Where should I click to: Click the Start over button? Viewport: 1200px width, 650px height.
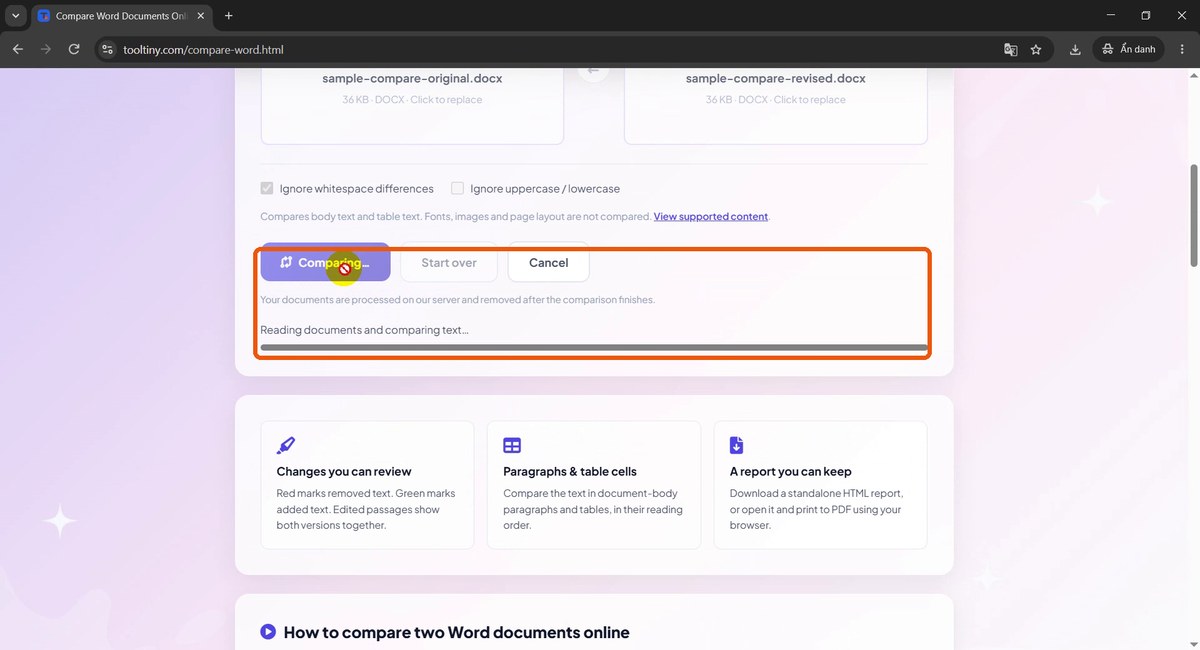pos(449,262)
